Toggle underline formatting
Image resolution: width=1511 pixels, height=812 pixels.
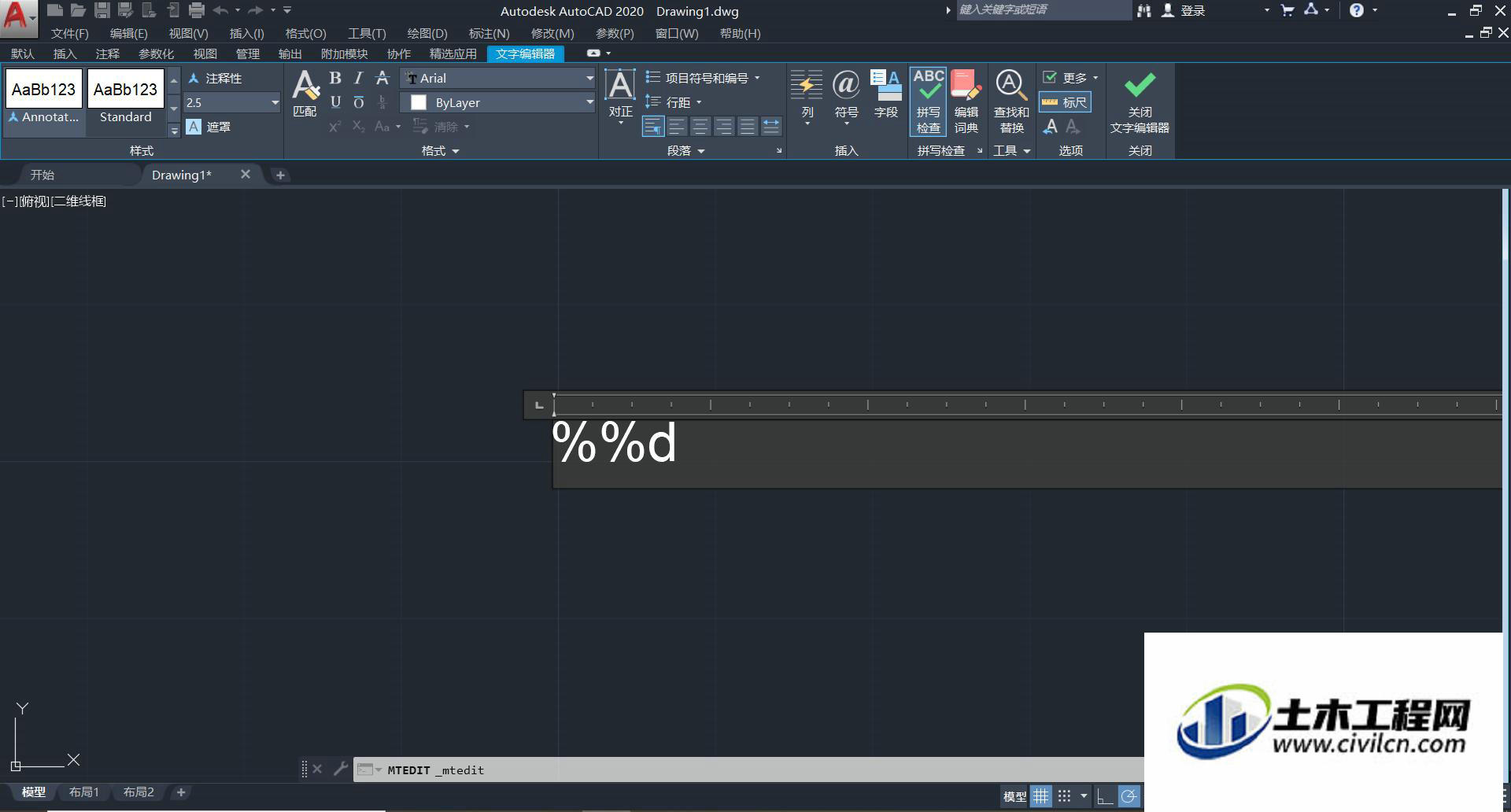click(x=335, y=102)
